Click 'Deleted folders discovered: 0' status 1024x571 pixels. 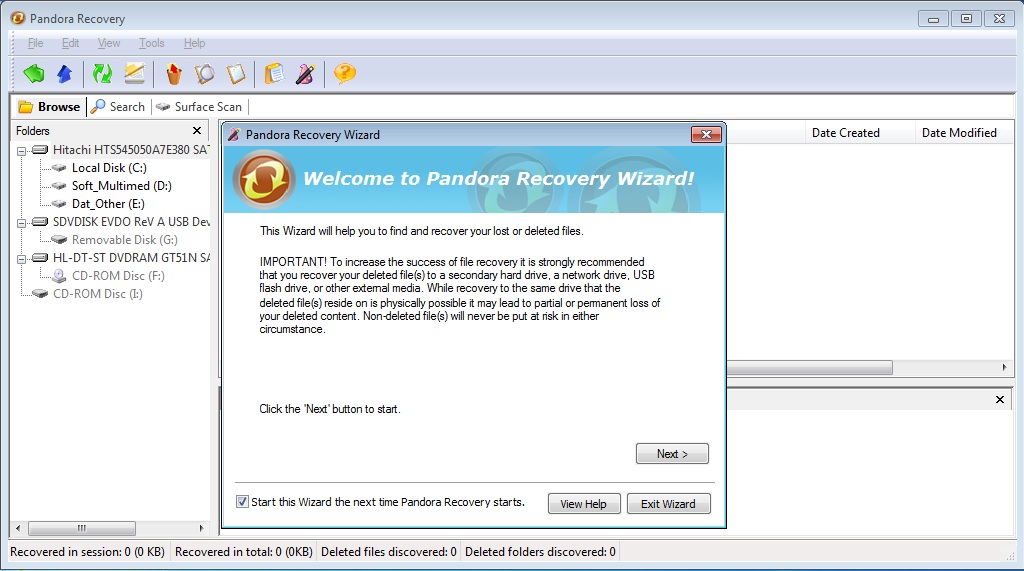pos(540,552)
